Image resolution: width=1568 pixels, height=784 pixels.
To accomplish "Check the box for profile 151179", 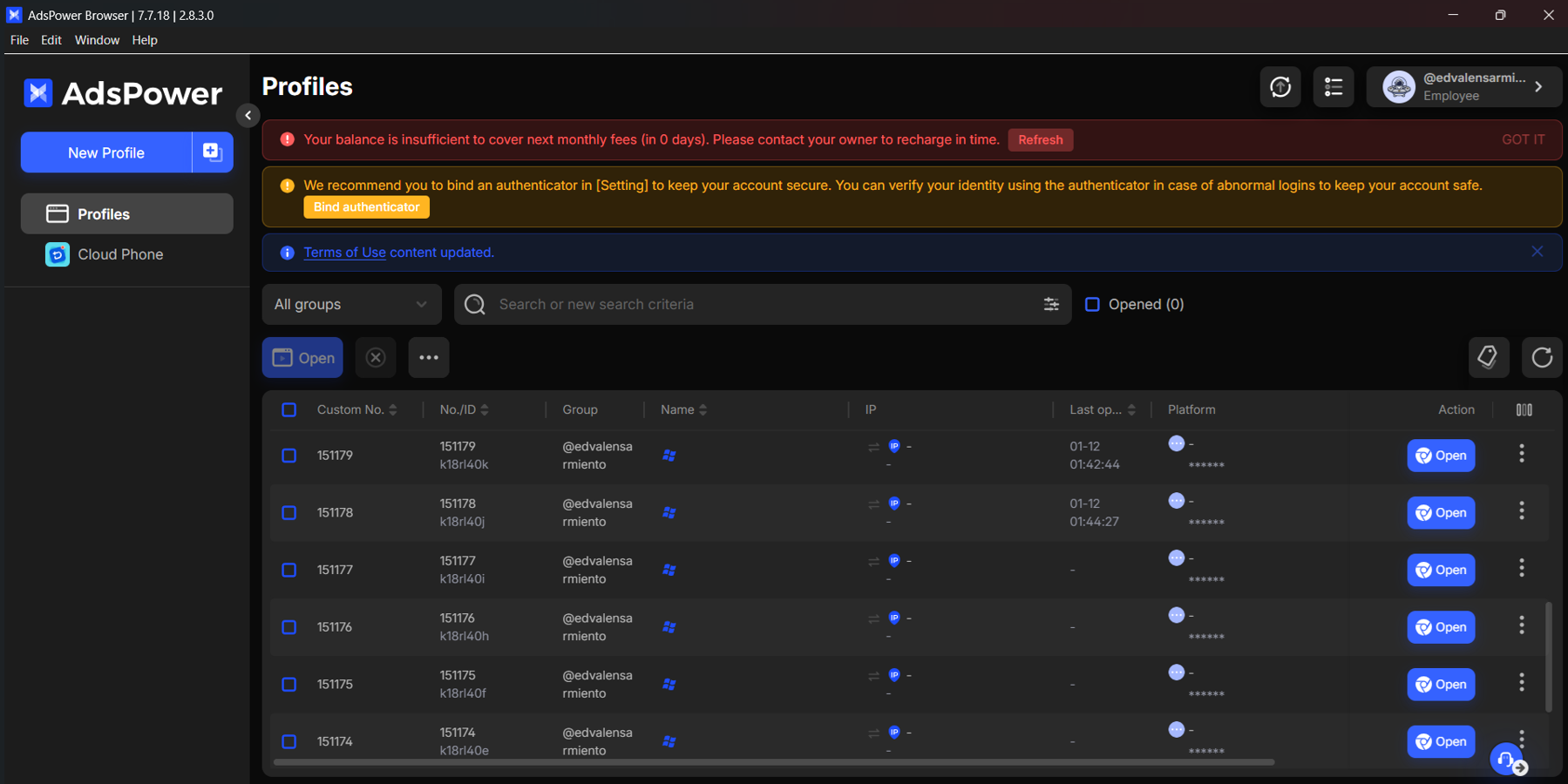I will coord(289,456).
